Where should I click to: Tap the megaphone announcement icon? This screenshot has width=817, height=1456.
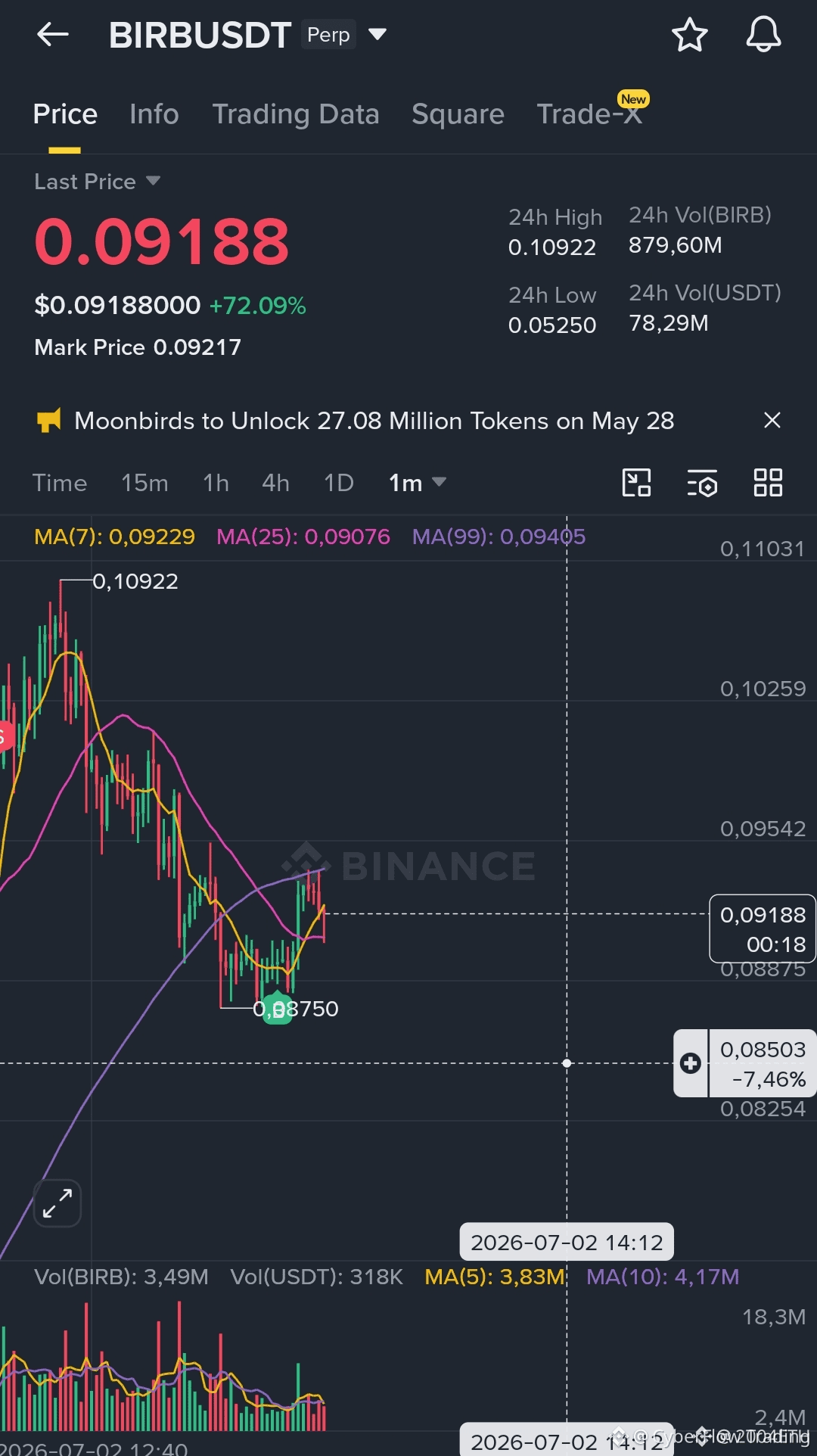(x=48, y=421)
